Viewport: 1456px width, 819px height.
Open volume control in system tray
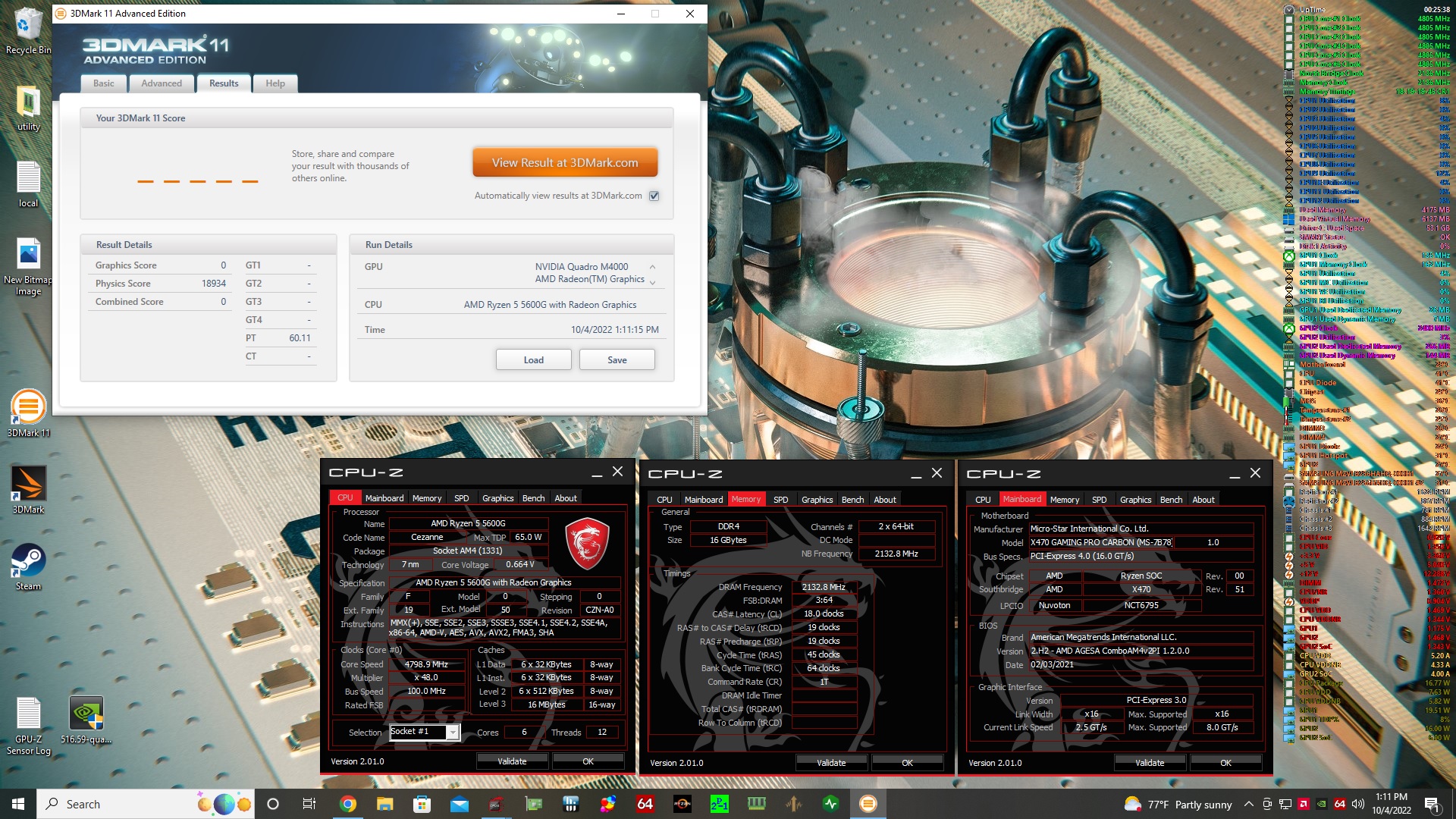pos(1357,804)
